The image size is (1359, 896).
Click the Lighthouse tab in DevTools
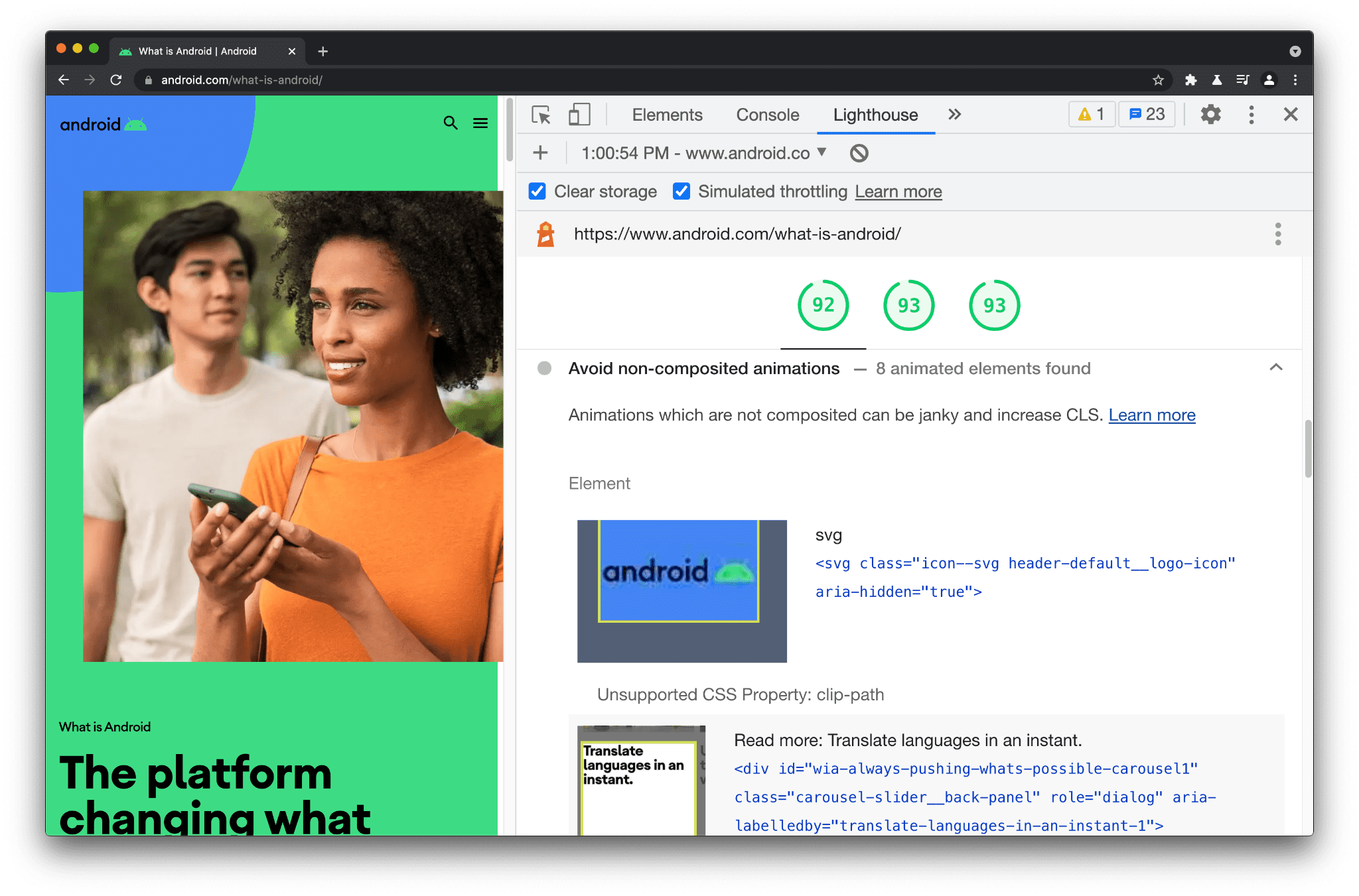pyautogui.click(x=875, y=115)
